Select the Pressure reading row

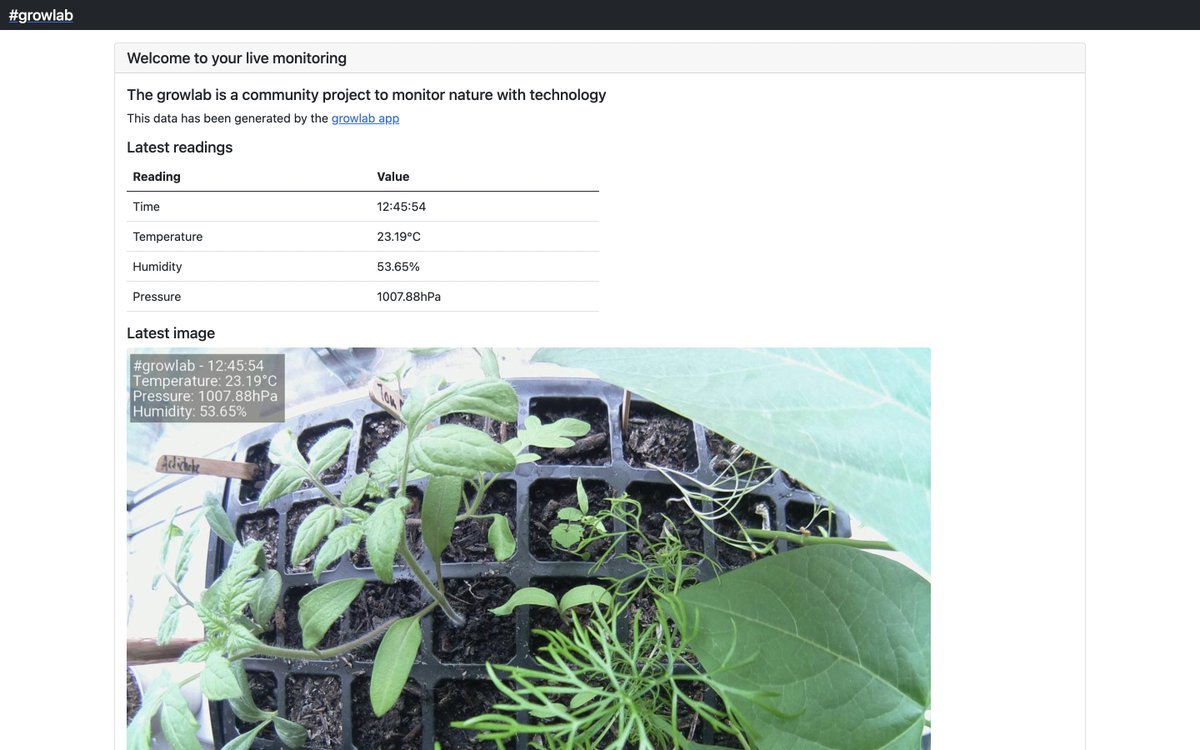pos(363,297)
